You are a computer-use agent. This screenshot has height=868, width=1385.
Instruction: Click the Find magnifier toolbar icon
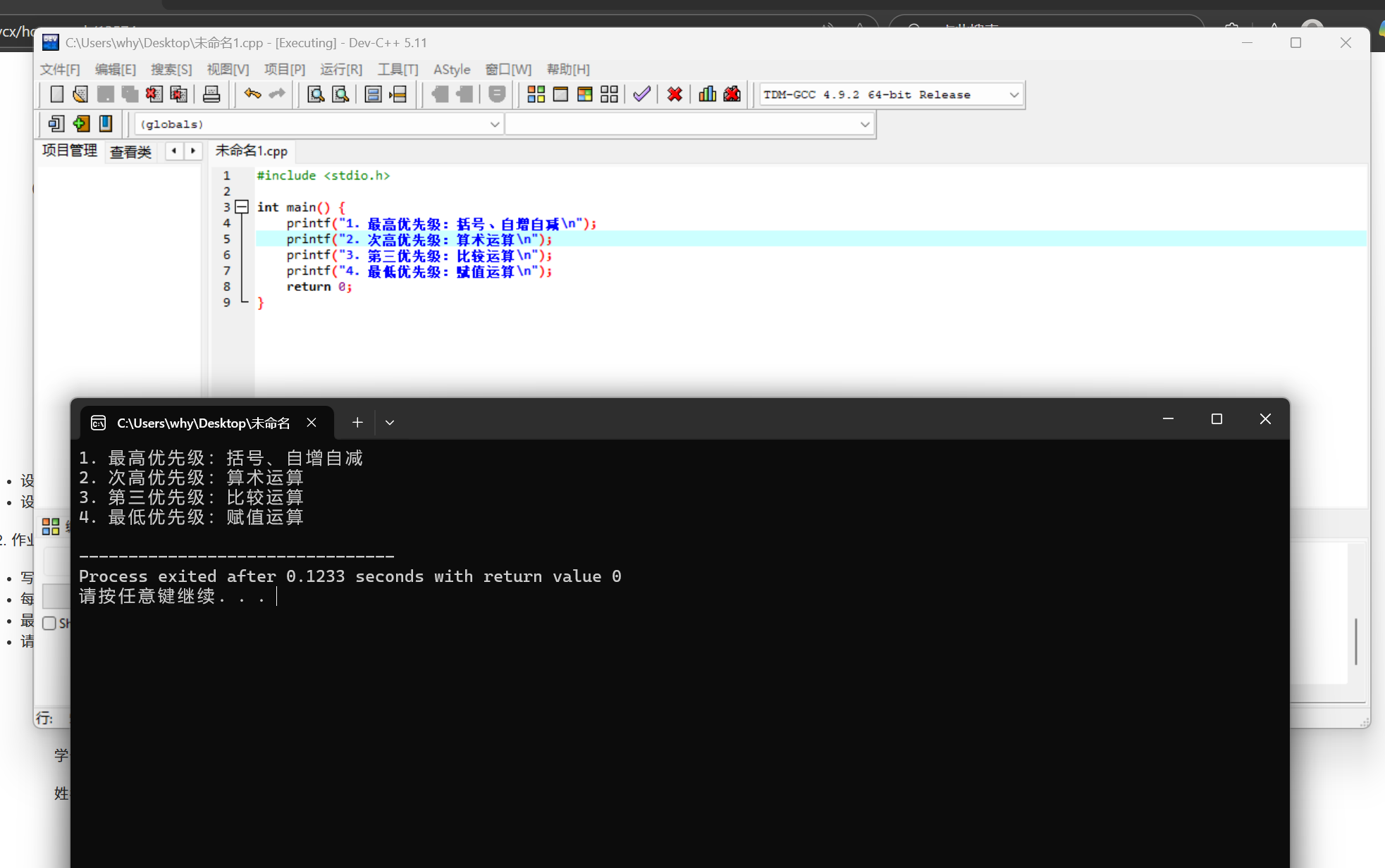pyautogui.click(x=316, y=94)
